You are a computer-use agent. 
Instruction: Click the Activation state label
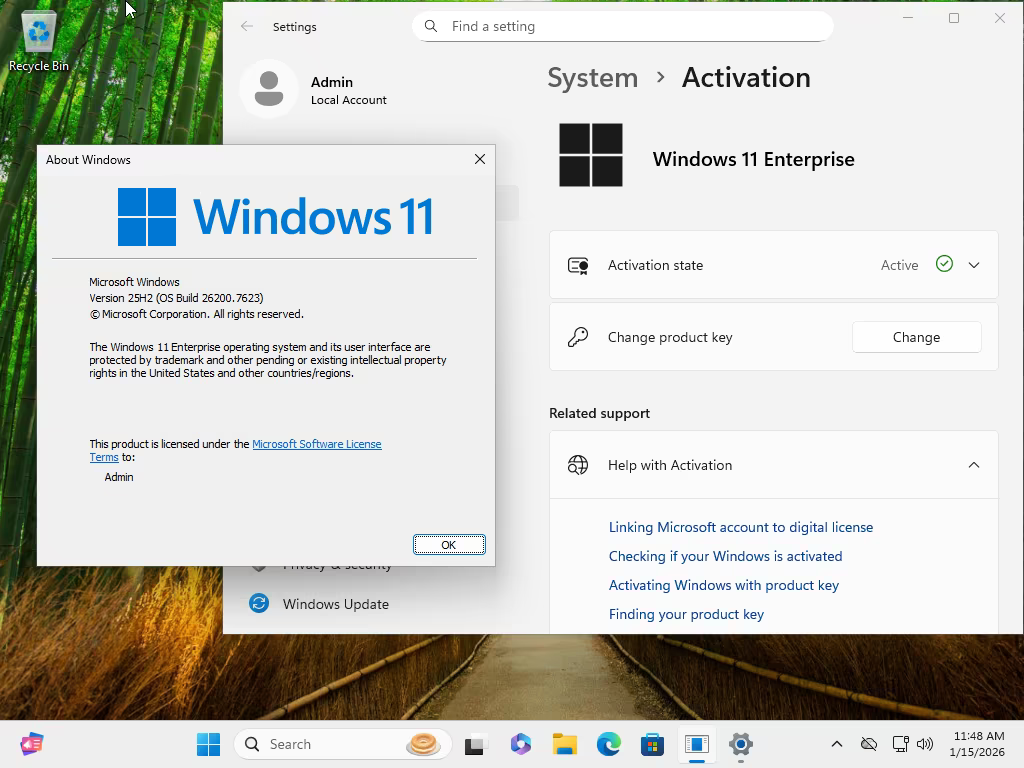coord(656,265)
